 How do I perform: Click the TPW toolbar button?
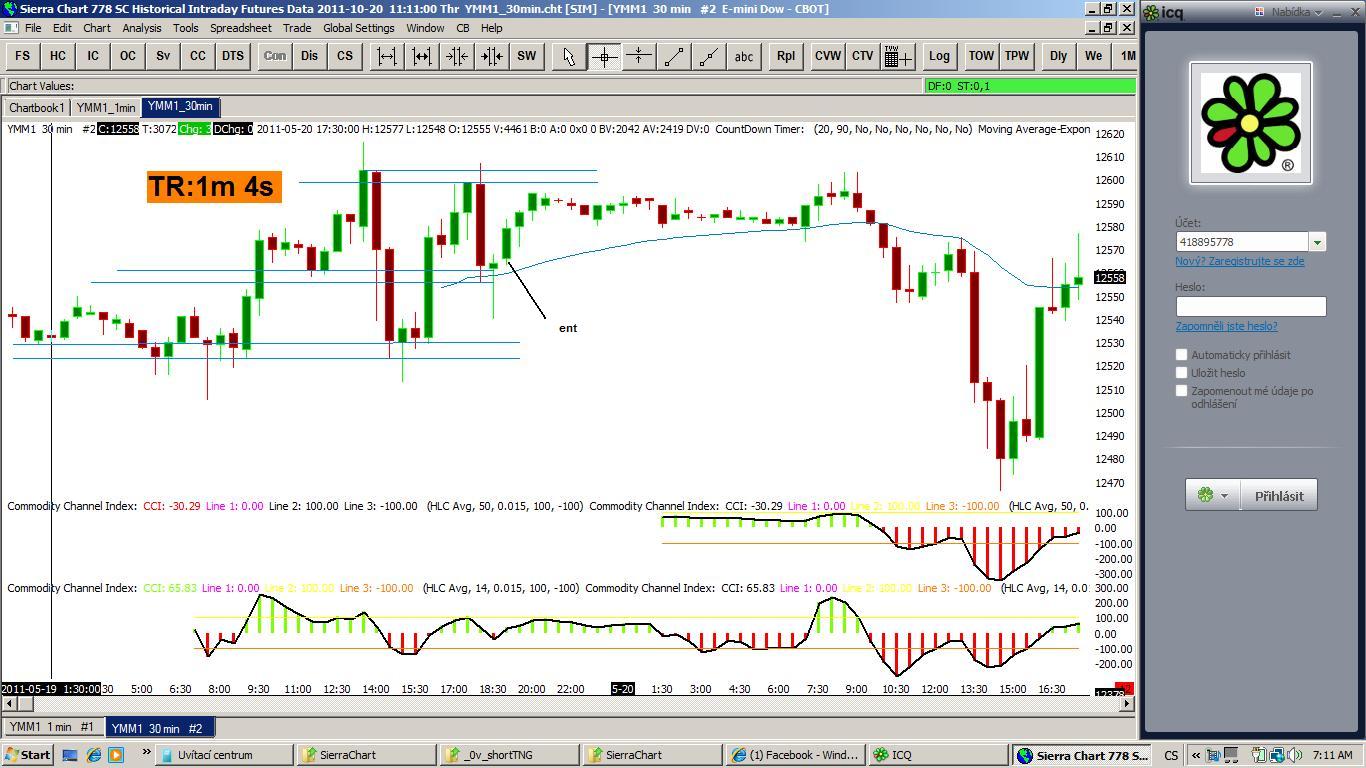(1016, 56)
